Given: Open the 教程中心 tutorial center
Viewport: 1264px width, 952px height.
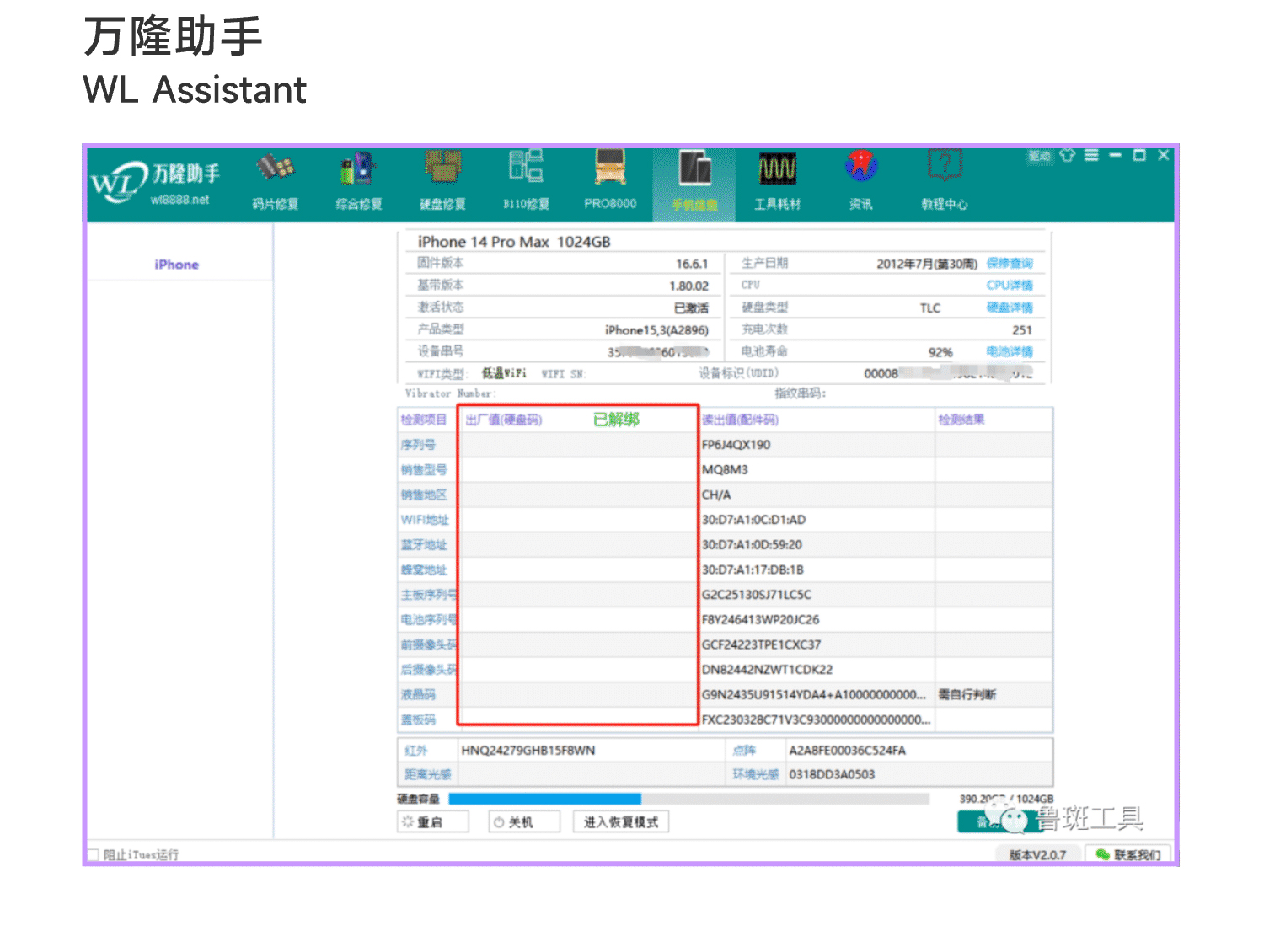Looking at the screenshot, I should (945, 181).
